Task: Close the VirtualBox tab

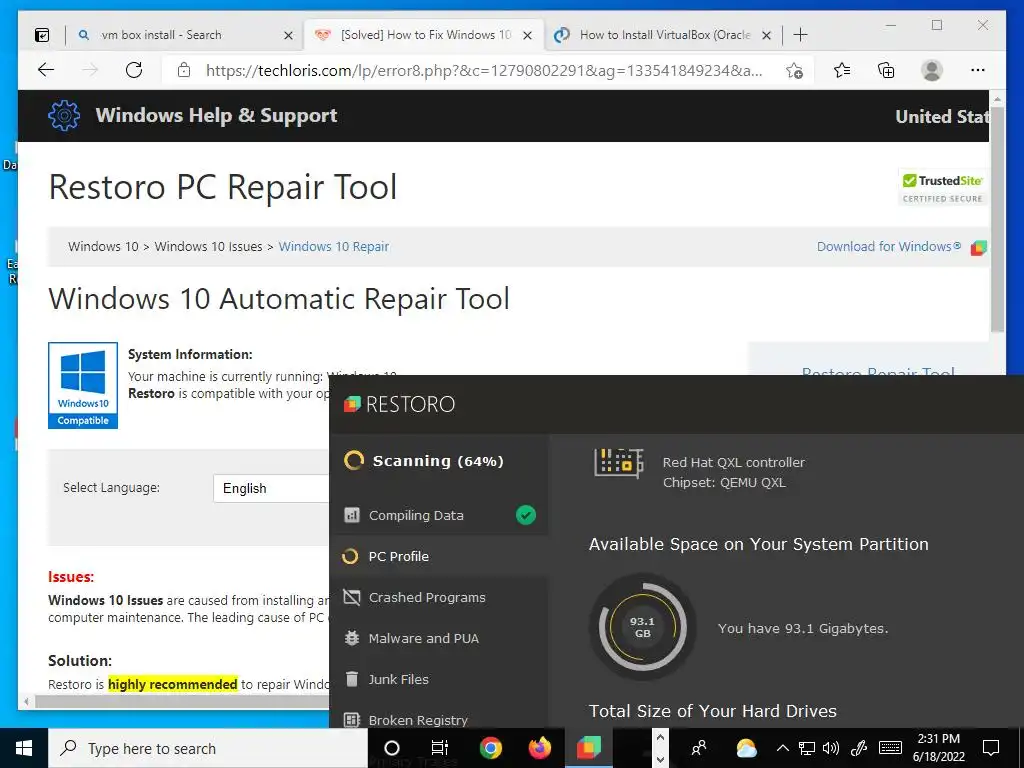Action: [767, 35]
